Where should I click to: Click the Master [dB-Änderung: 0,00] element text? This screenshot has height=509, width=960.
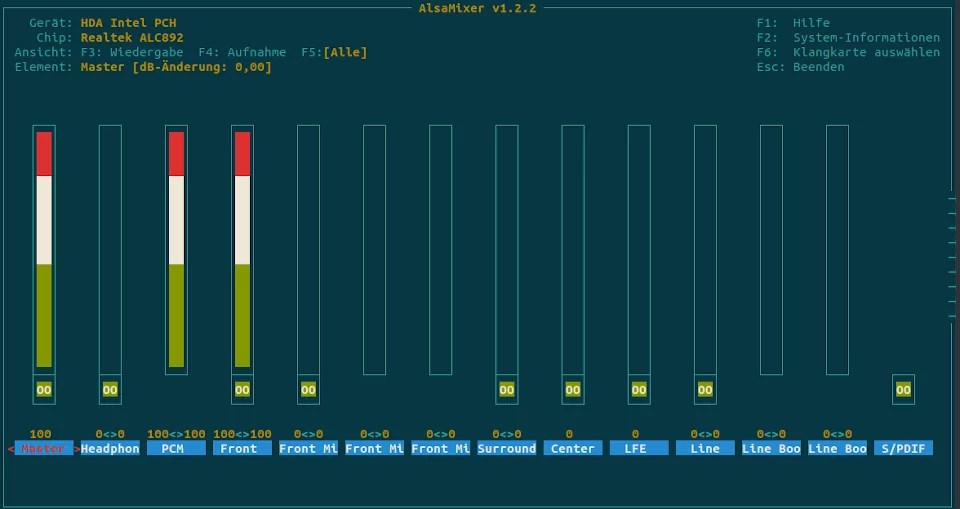[176, 67]
